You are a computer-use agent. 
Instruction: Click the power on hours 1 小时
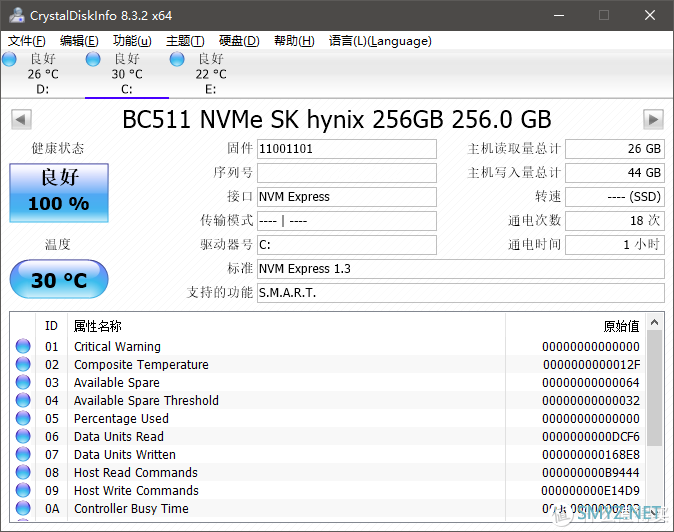(615, 245)
